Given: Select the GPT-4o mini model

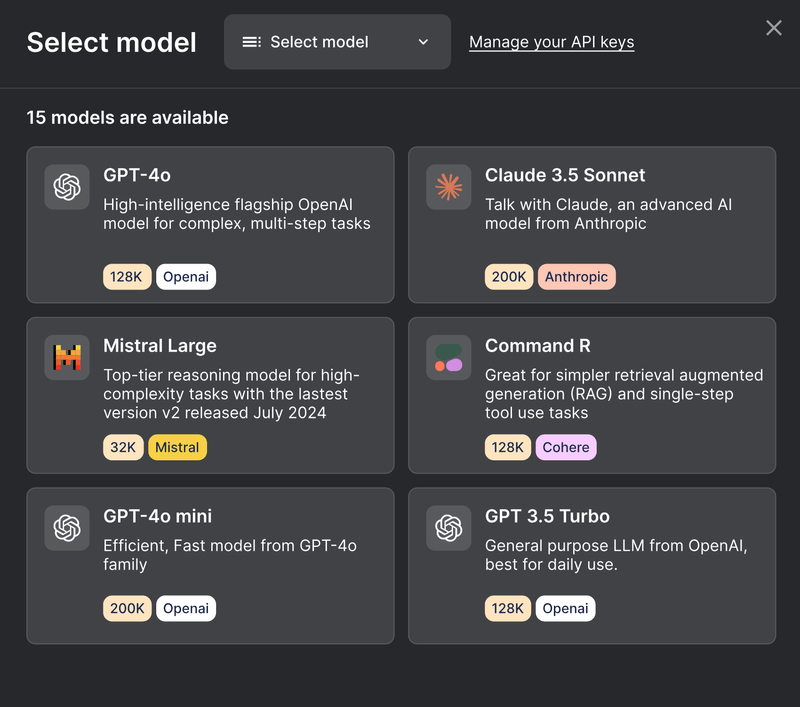Looking at the screenshot, I should coord(210,565).
